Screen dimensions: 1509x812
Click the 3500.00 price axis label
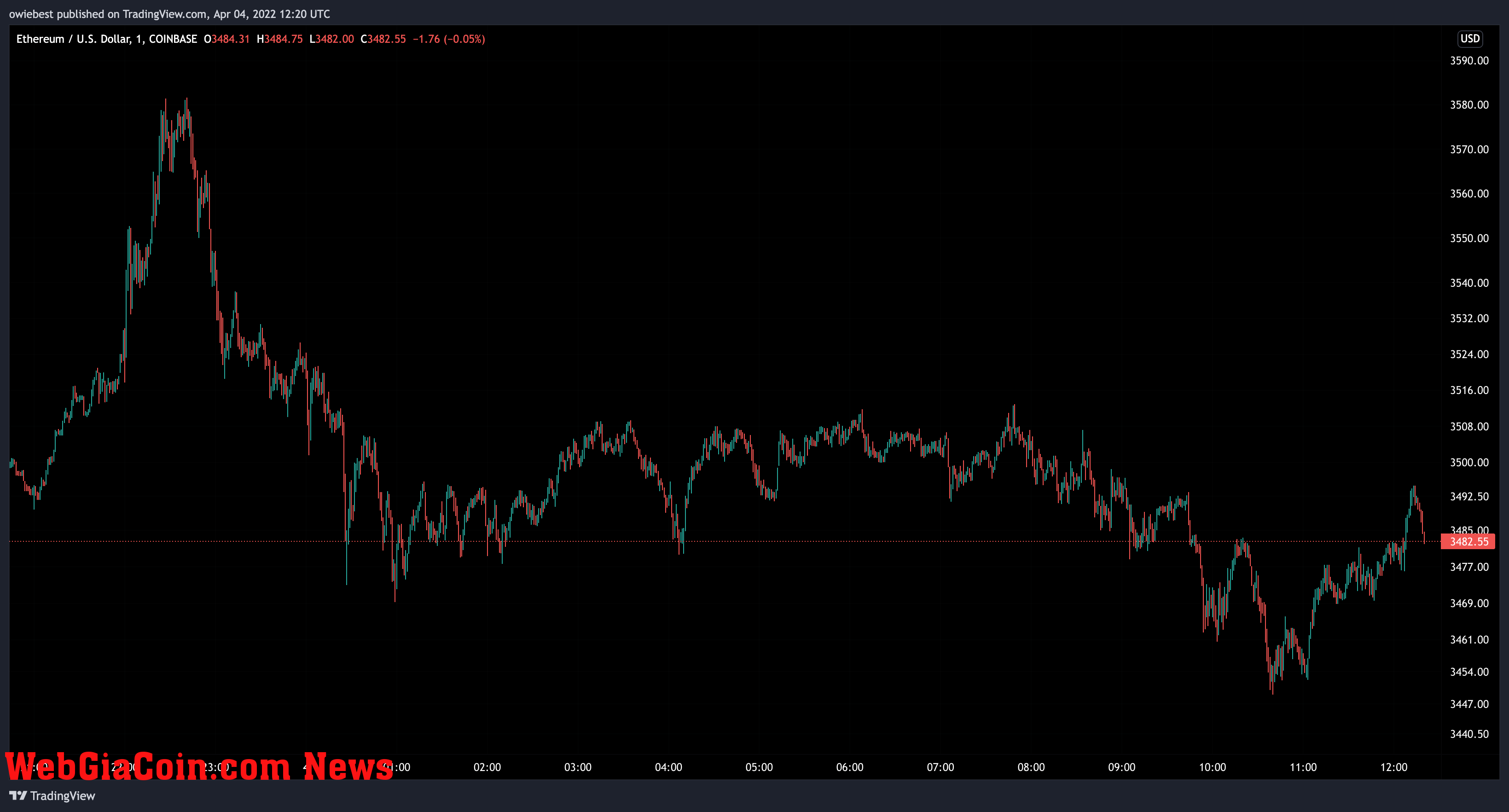[1469, 462]
